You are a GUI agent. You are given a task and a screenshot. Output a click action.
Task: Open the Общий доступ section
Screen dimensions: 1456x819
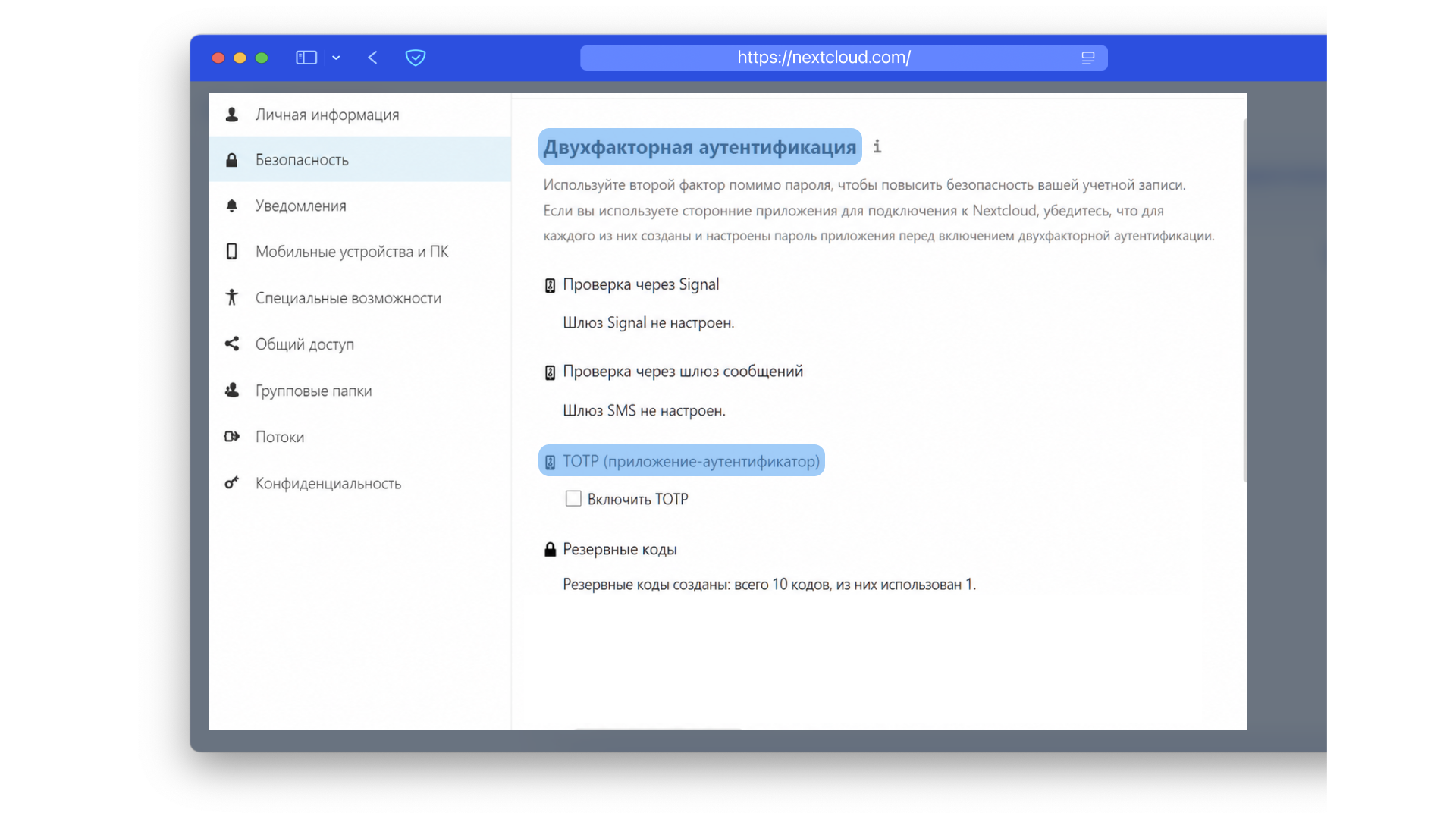coord(360,344)
